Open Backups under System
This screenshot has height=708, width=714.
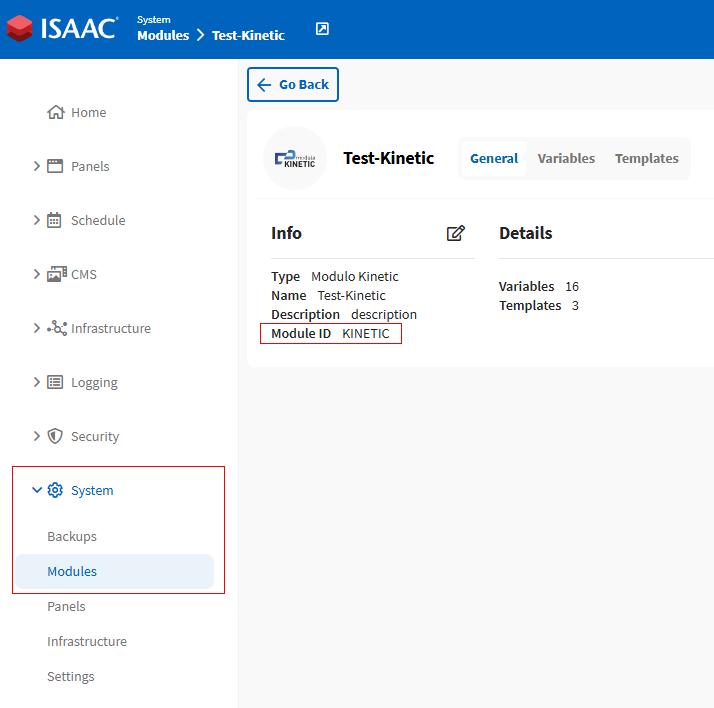[72, 536]
